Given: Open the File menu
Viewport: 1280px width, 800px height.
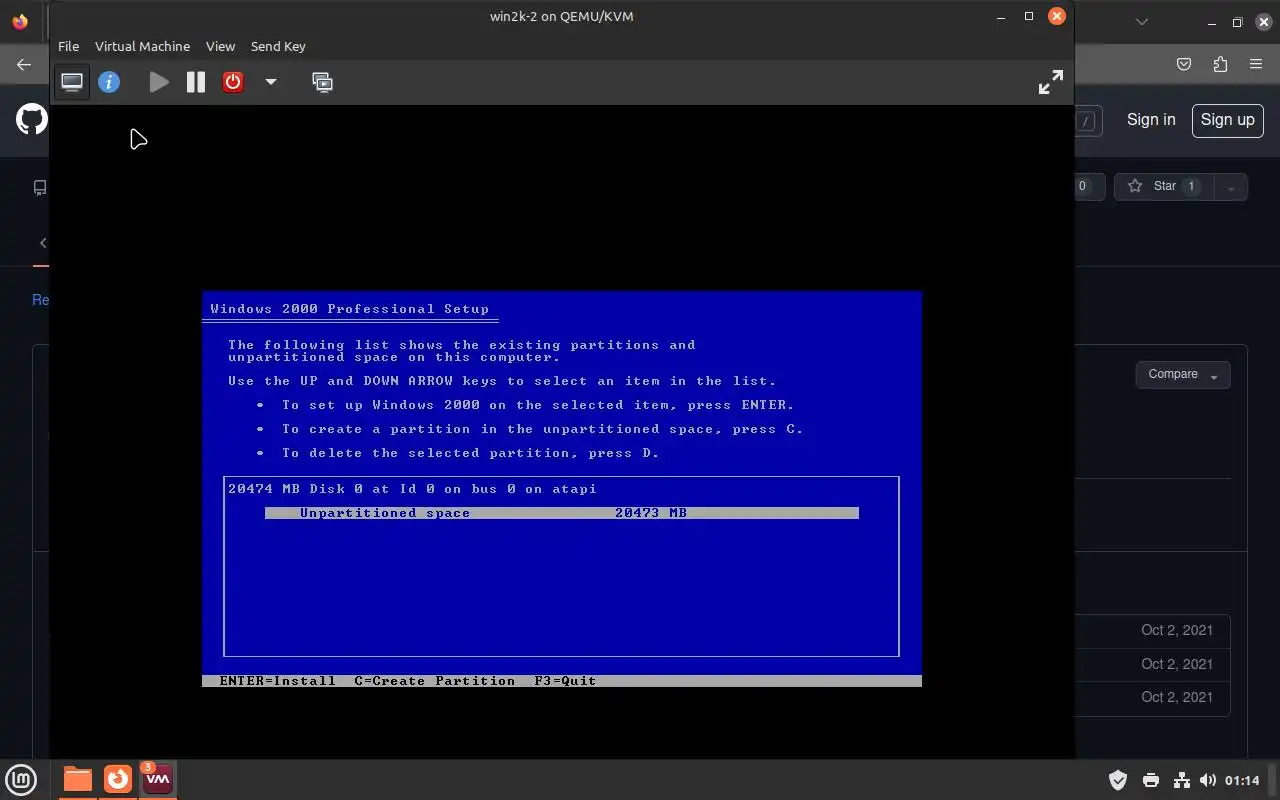Looking at the screenshot, I should (x=68, y=46).
